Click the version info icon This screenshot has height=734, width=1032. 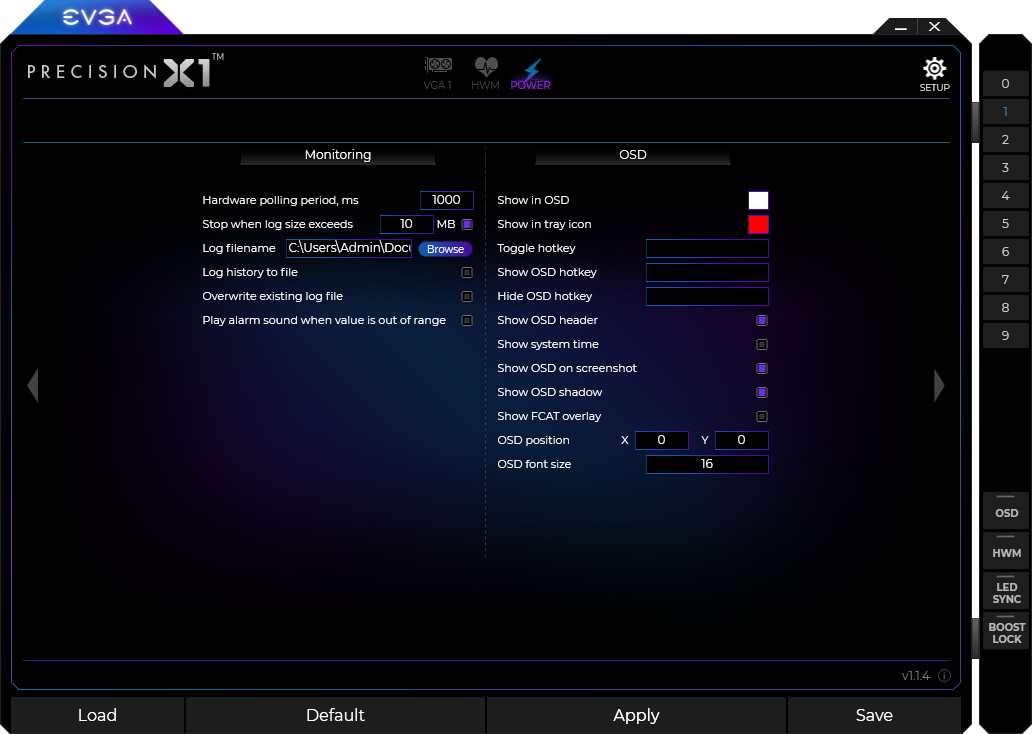(944, 675)
